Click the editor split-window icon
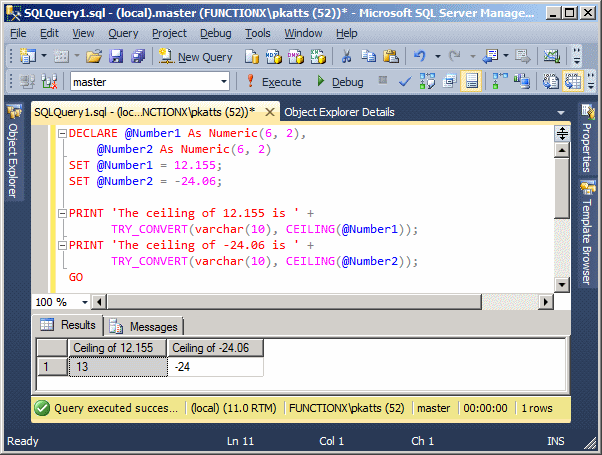The image size is (602, 455). (562, 134)
